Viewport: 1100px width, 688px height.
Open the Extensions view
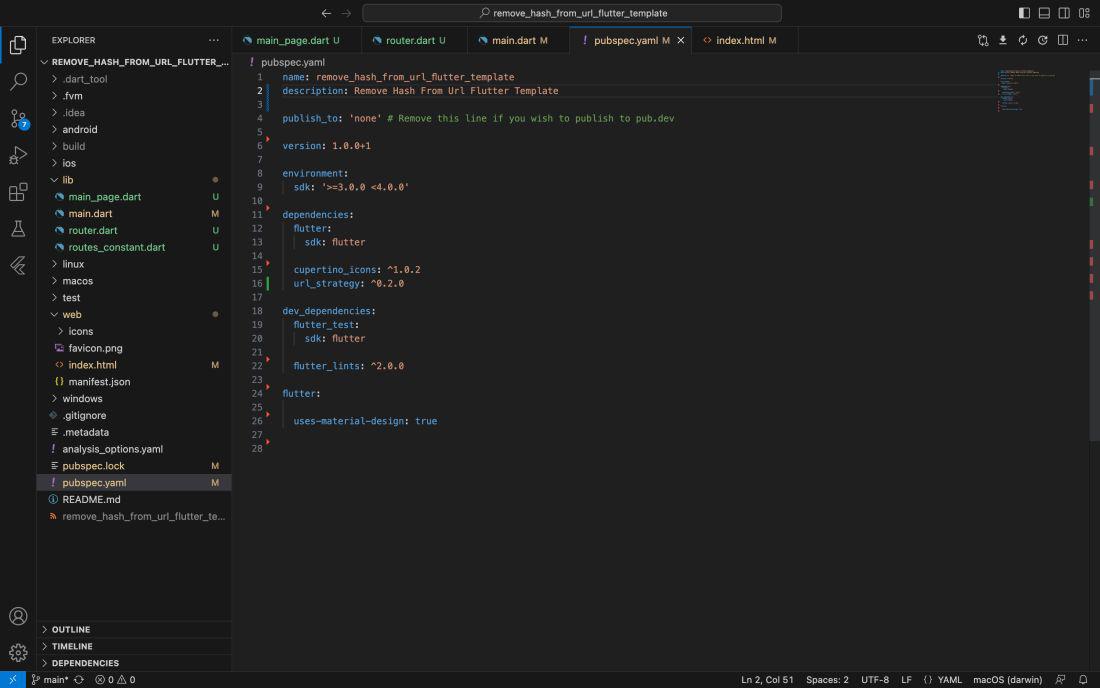(x=18, y=192)
